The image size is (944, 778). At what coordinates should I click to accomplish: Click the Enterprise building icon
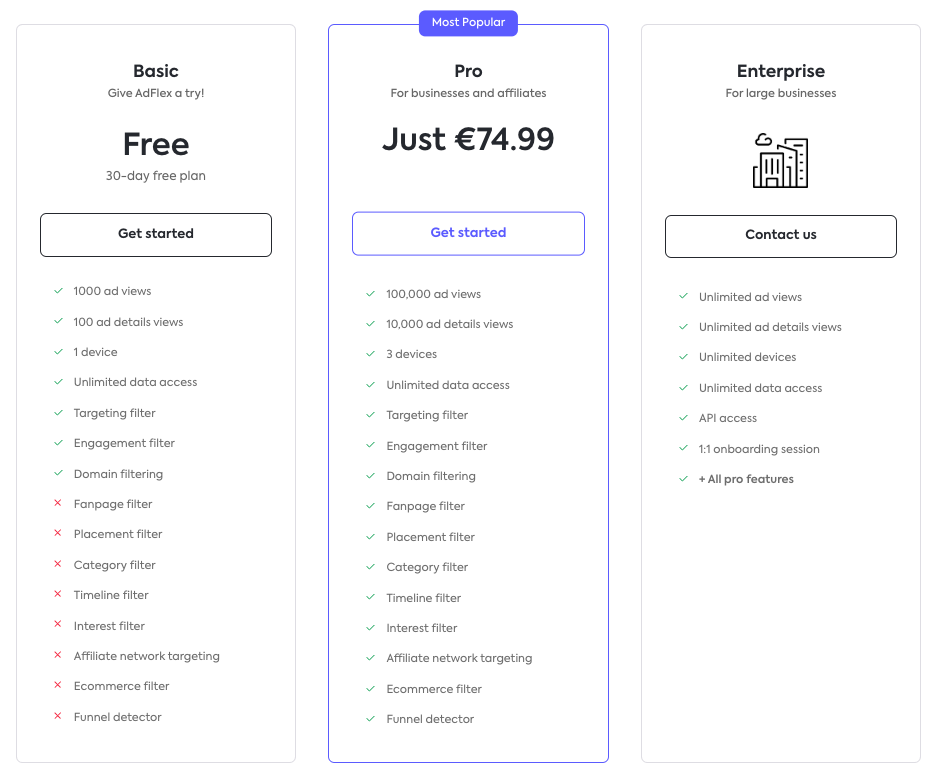(x=780, y=160)
